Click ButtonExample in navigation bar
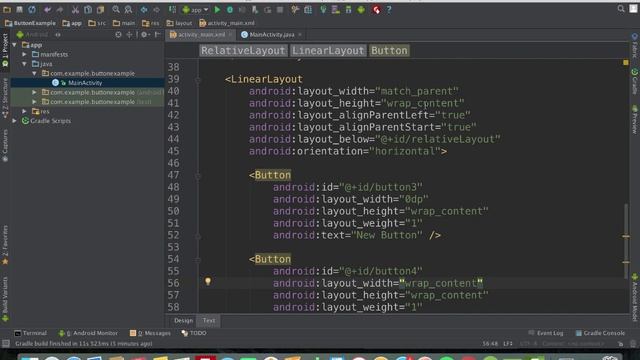The image size is (640, 360). click(x=30, y=23)
